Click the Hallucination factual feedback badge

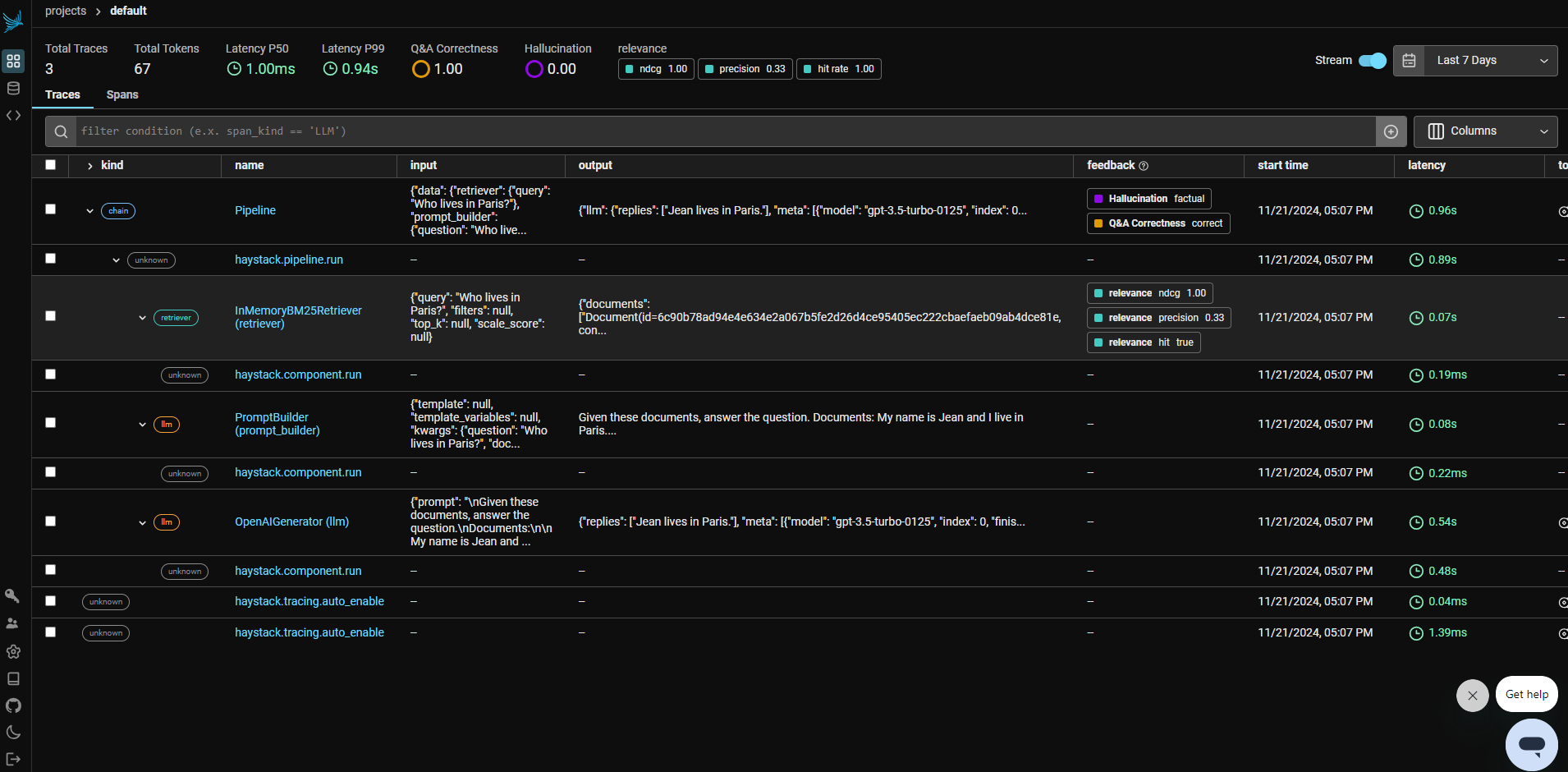tap(1149, 199)
